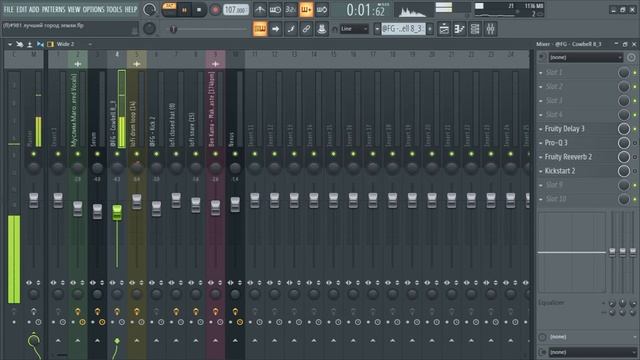
Task: Open mixer options arrow menu
Action: [x=9, y=44]
